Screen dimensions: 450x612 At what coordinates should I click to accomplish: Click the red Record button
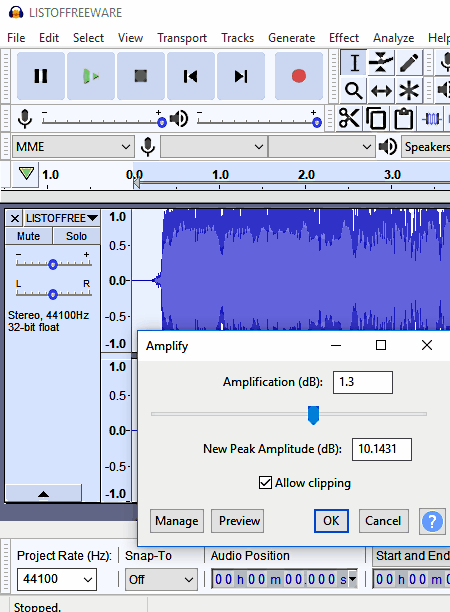tap(299, 76)
